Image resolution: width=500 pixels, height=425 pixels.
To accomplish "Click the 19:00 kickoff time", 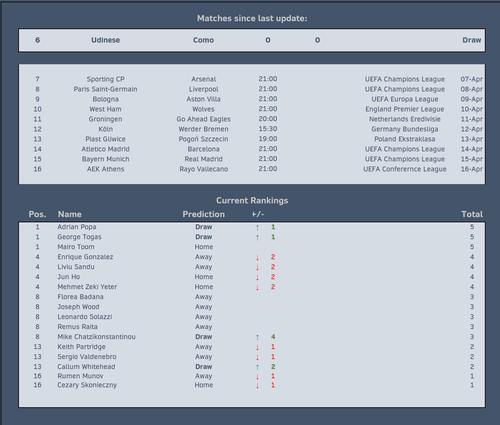I will [268, 139].
